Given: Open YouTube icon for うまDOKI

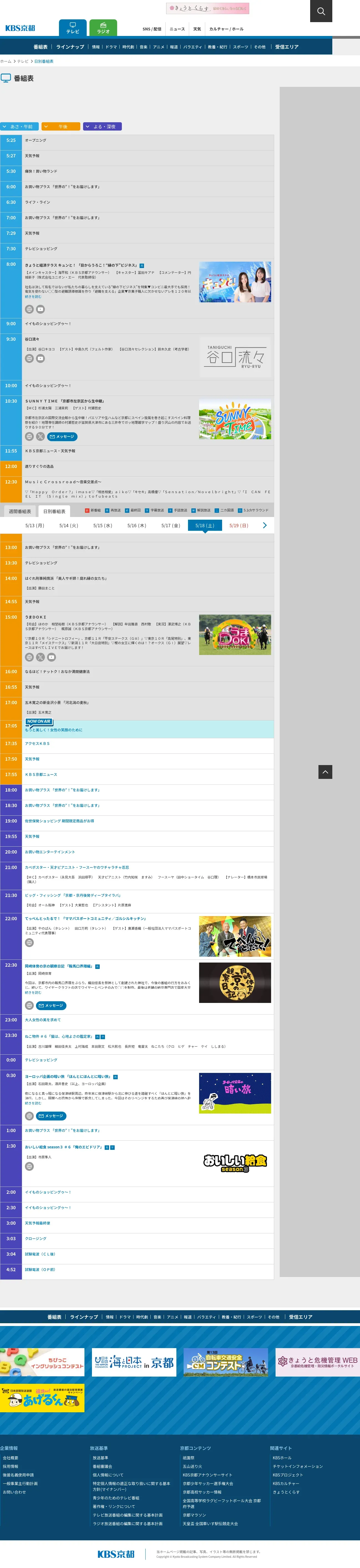Looking at the screenshot, I should coord(51,657).
